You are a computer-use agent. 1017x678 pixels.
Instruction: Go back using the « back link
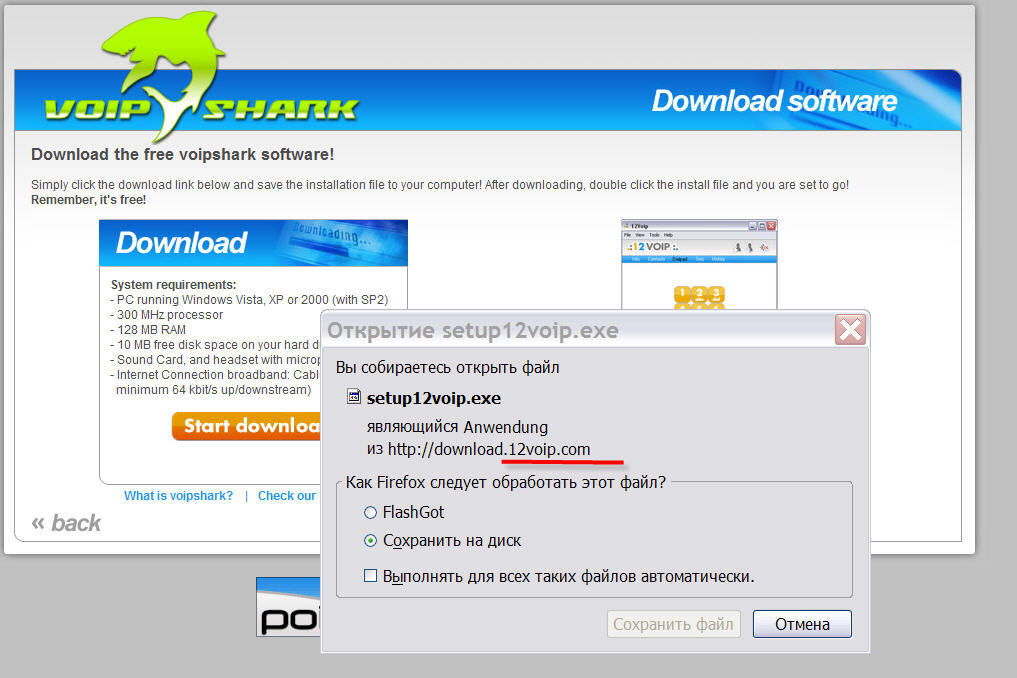[66, 523]
